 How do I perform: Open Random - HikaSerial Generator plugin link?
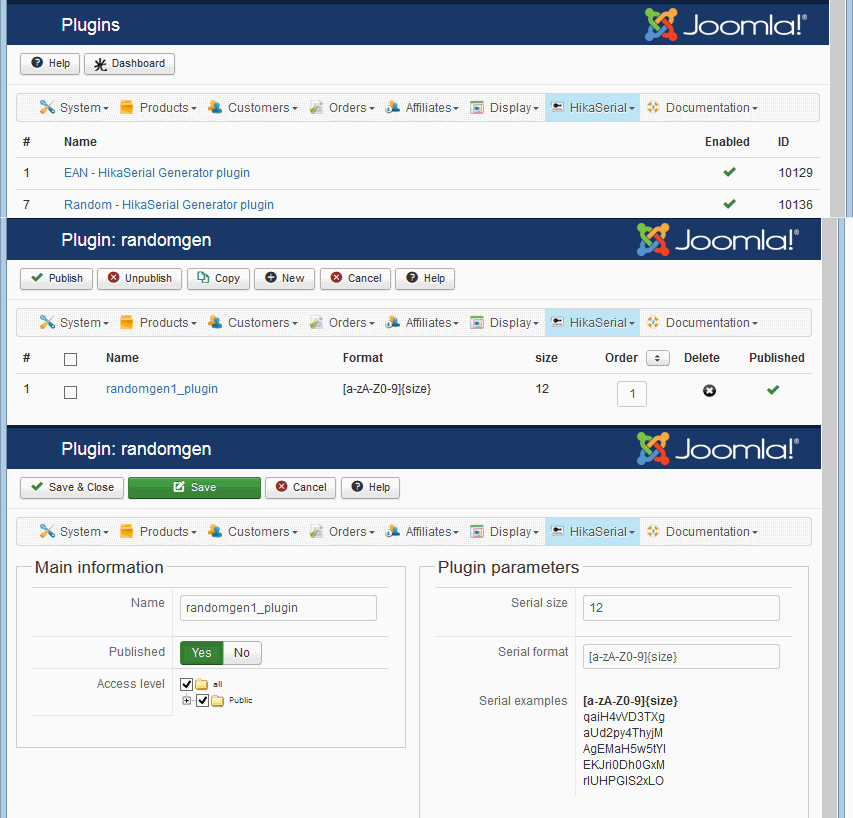(169, 205)
